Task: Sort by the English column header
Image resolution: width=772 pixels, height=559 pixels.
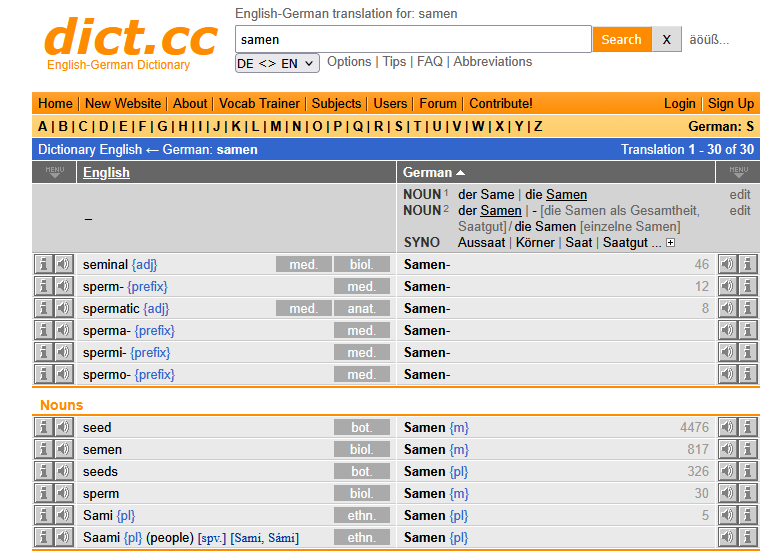Action: 106,172
